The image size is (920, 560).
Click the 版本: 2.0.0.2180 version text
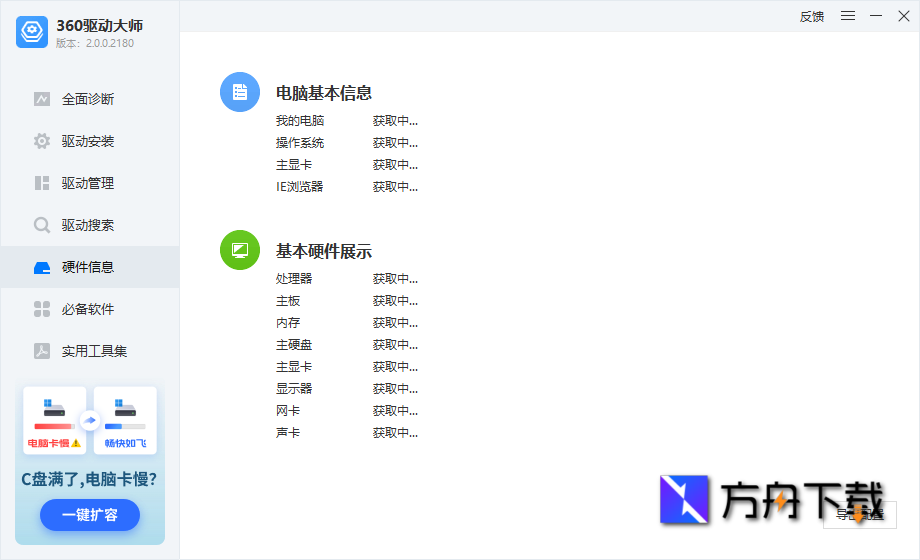[95, 43]
